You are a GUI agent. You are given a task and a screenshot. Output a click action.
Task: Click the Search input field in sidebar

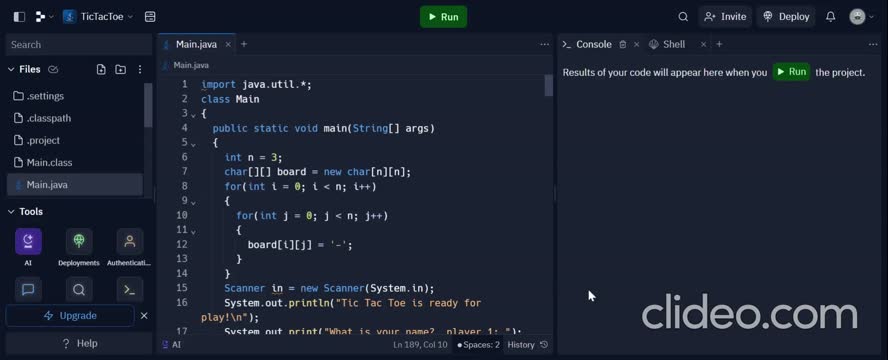pyautogui.click(x=79, y=45)
